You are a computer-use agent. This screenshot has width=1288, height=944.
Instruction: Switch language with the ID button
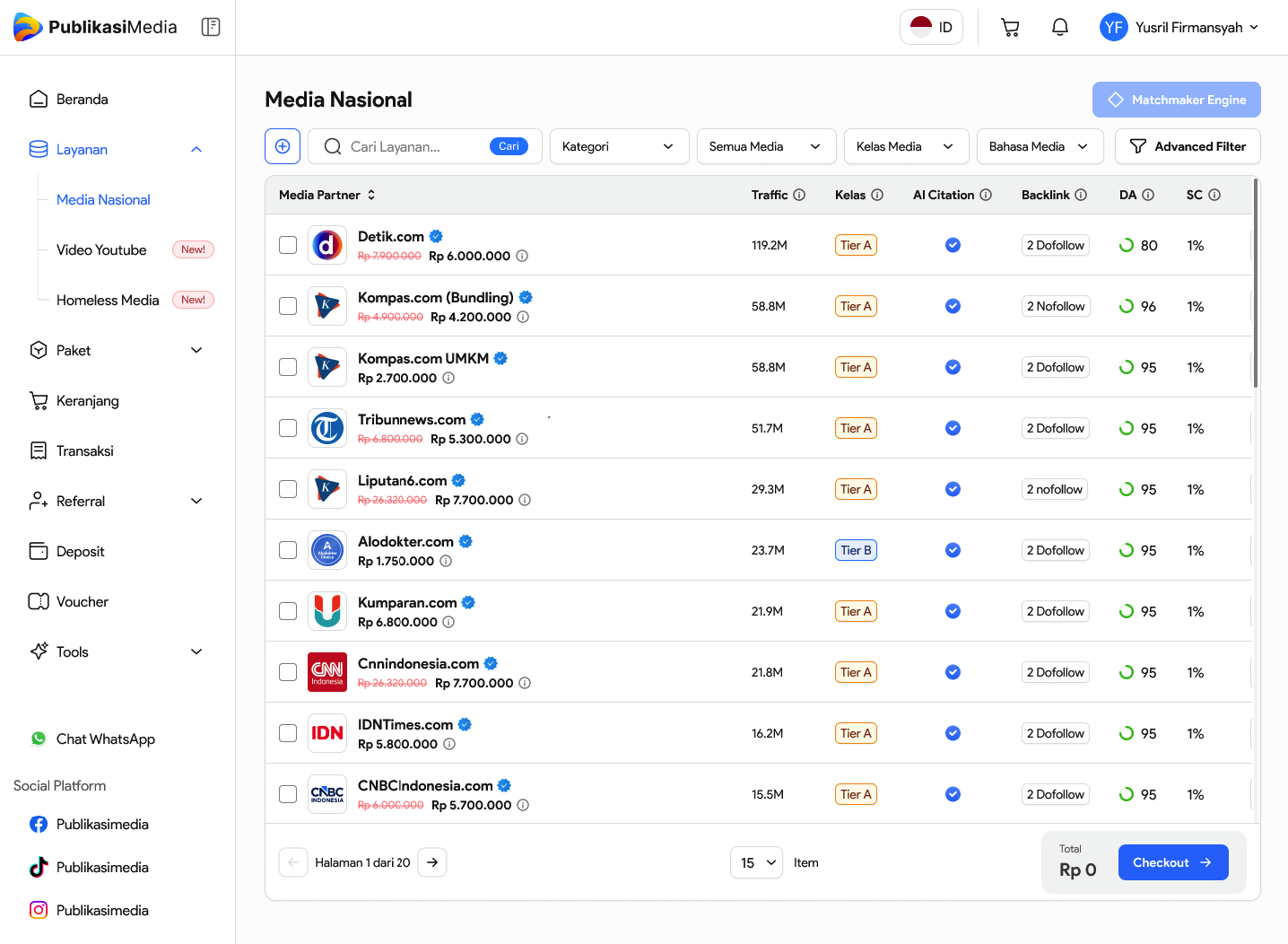931,27
